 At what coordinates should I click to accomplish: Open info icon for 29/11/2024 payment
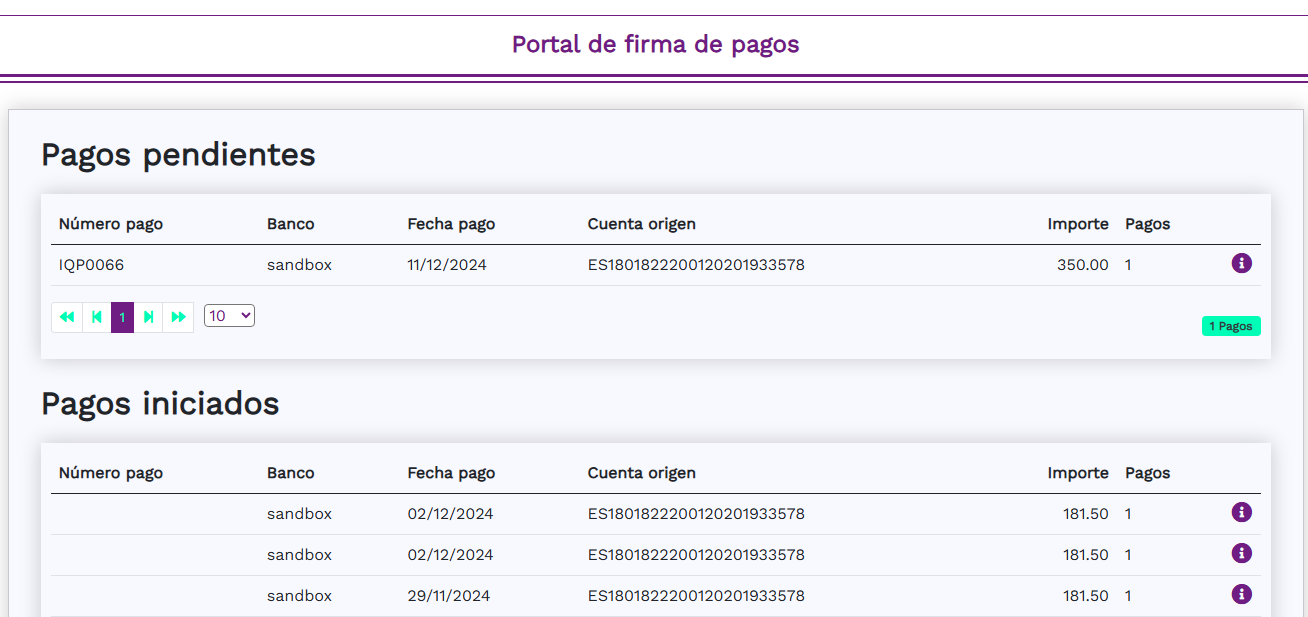point(1241,595)
